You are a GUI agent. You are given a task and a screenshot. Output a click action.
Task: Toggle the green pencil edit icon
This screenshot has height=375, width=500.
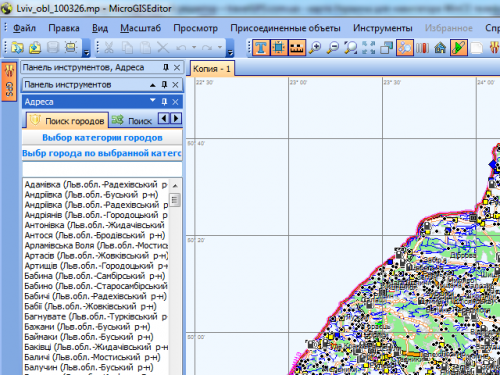(x=459, y=48)
